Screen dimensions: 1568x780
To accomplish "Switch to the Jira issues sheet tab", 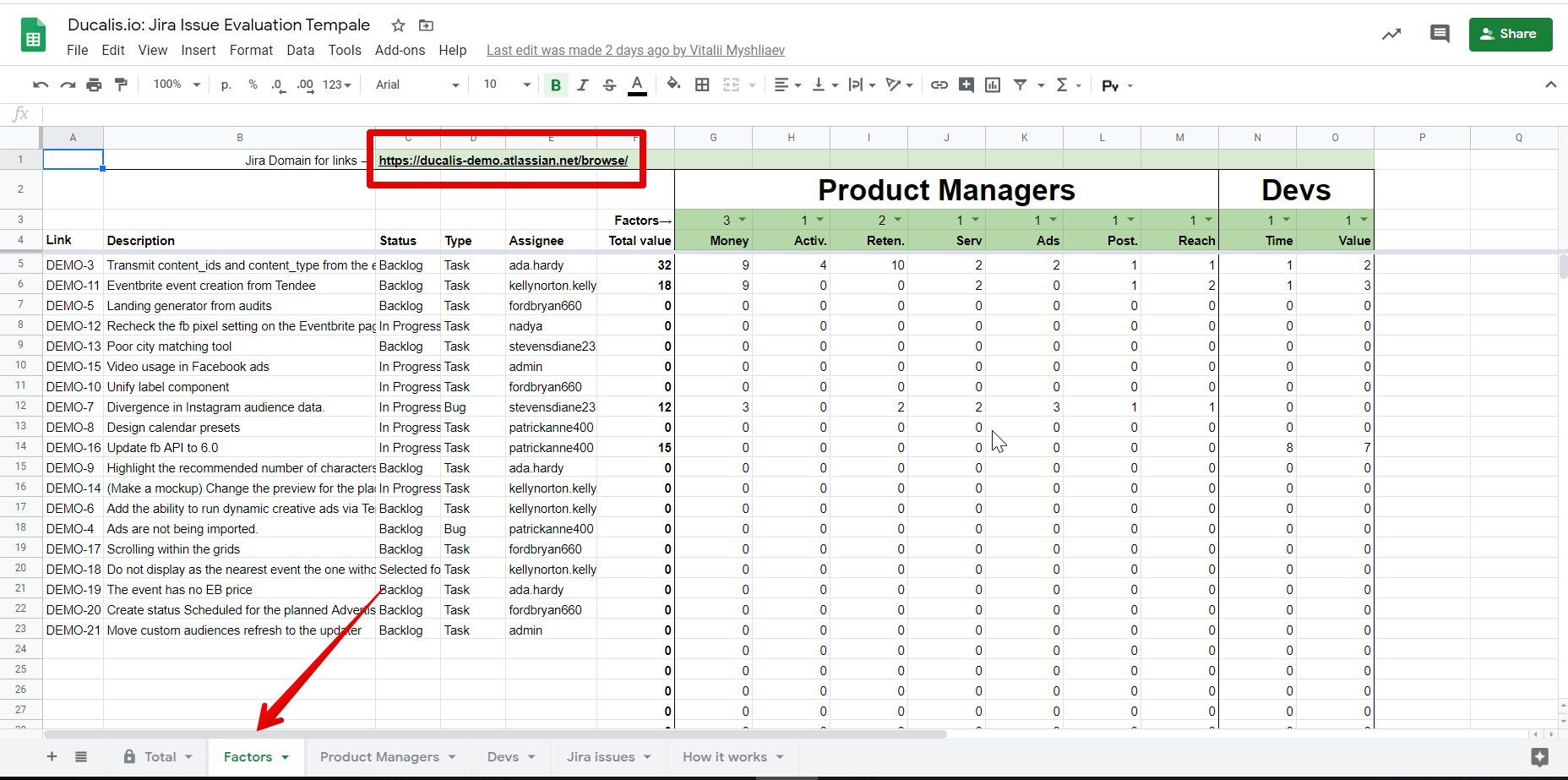I will point(601,757).
